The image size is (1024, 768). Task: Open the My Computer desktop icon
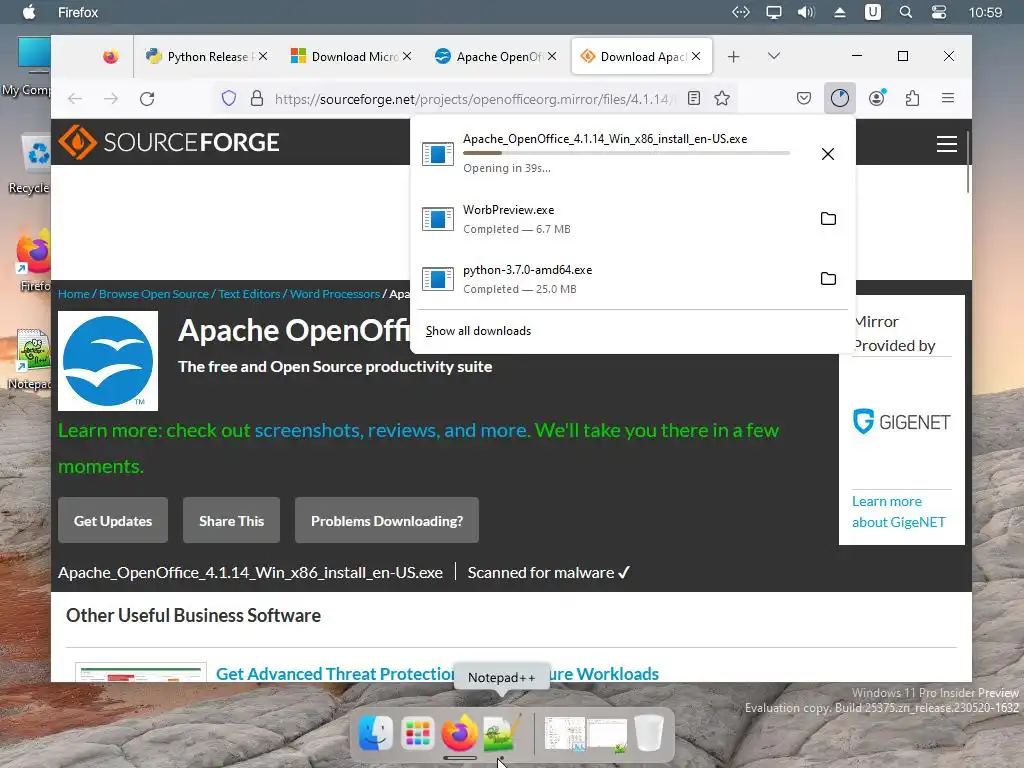pyautogui.click(x=27, y=67)
